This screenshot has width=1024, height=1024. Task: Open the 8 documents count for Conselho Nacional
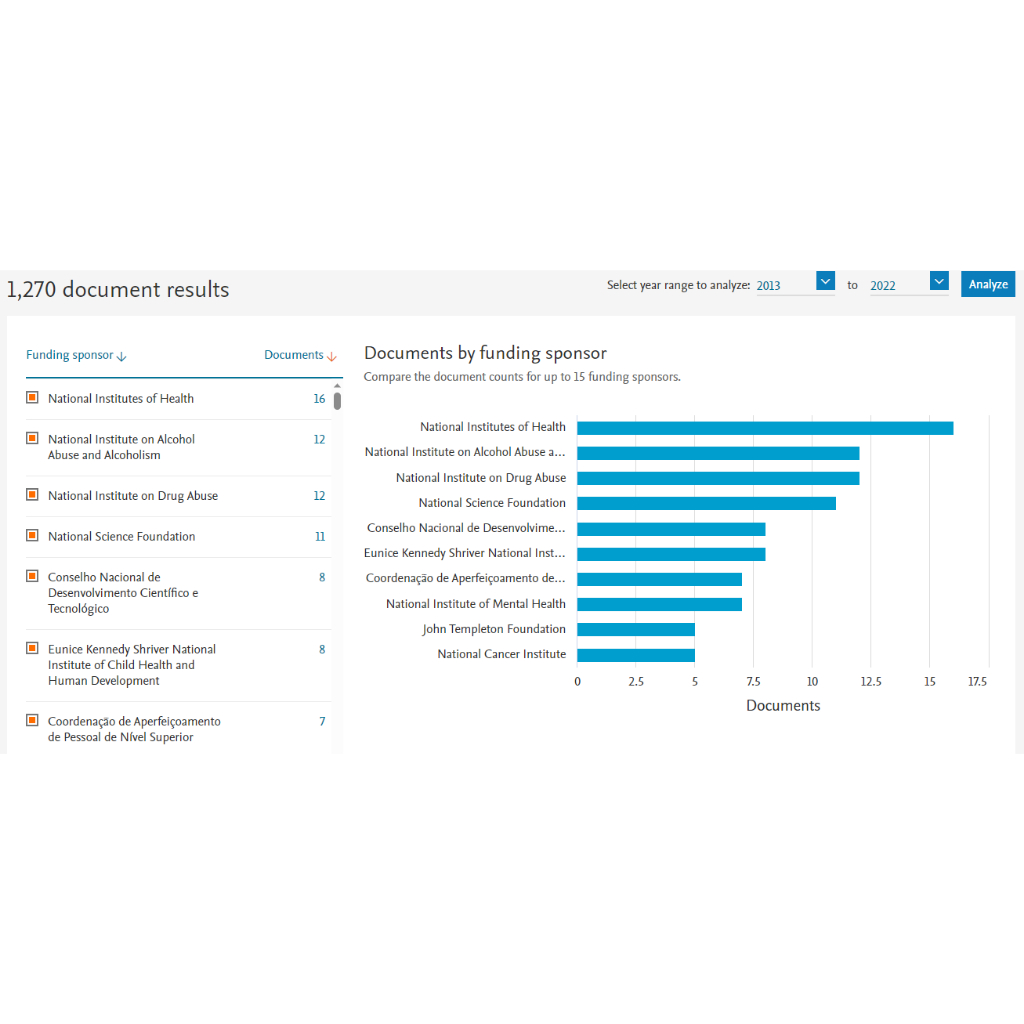click(x=322, y=577)
